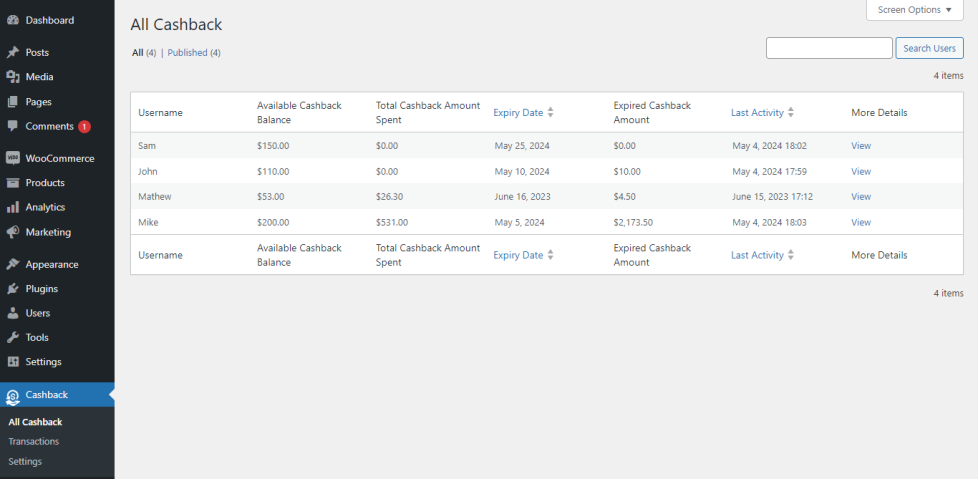Select the WooCommerce icon in sidebar
978x479 pixels.
(13, 158)
